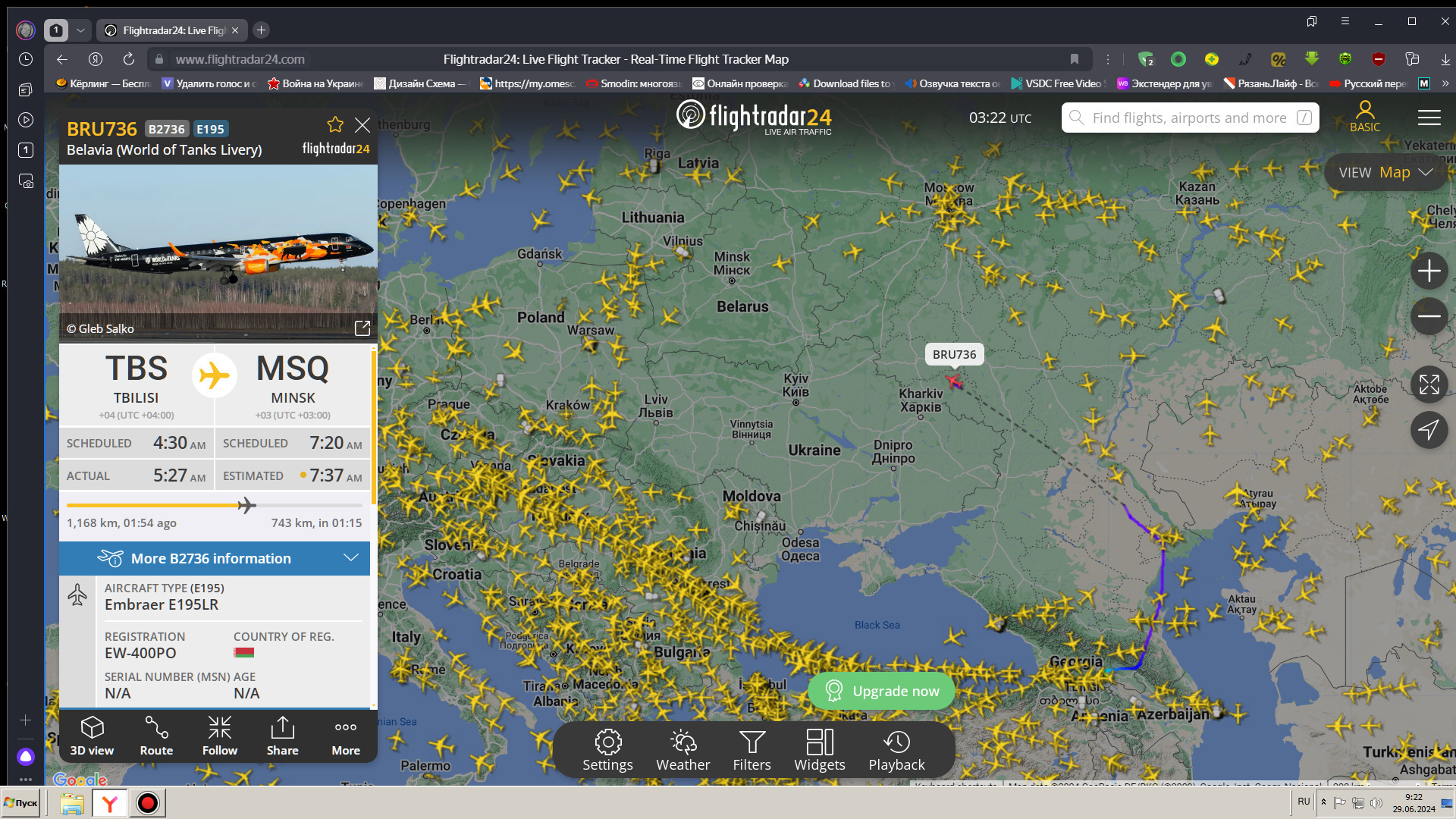Open map Filters
This screenshot has height=819, width=1456.
click(752, 750)
